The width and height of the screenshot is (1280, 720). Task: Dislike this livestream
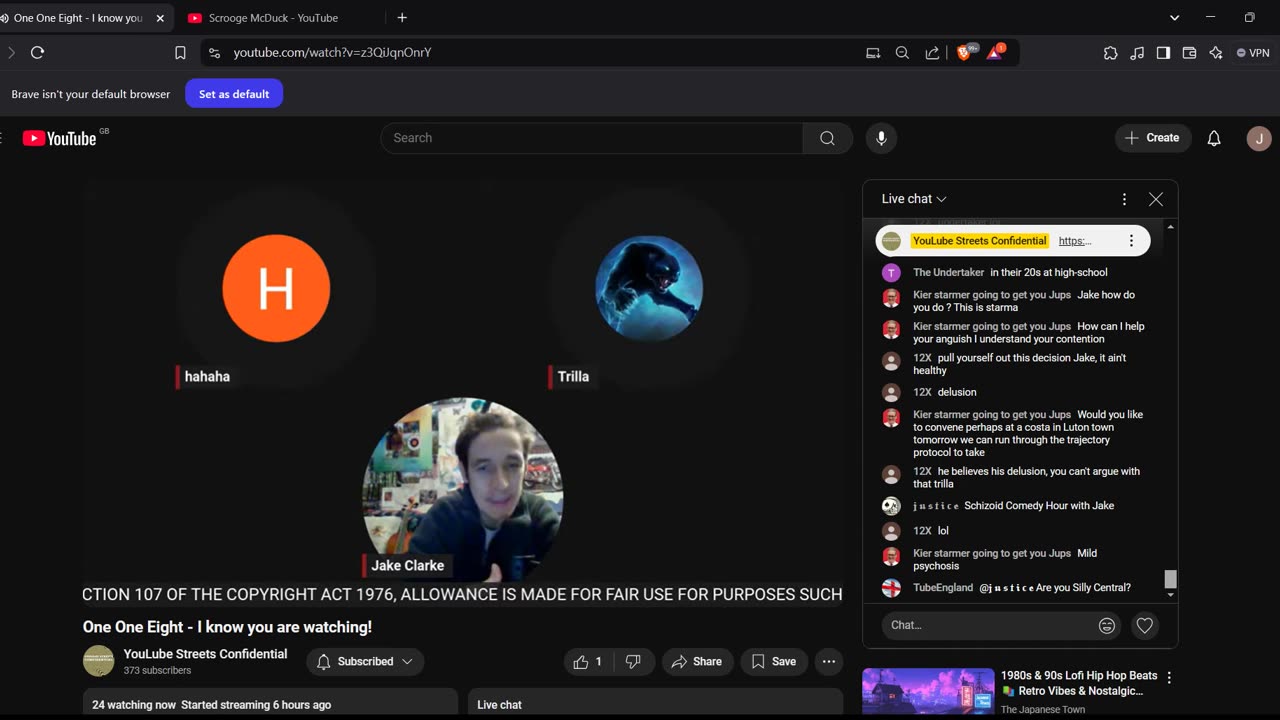pyautogui.click(x=633, y=661)
